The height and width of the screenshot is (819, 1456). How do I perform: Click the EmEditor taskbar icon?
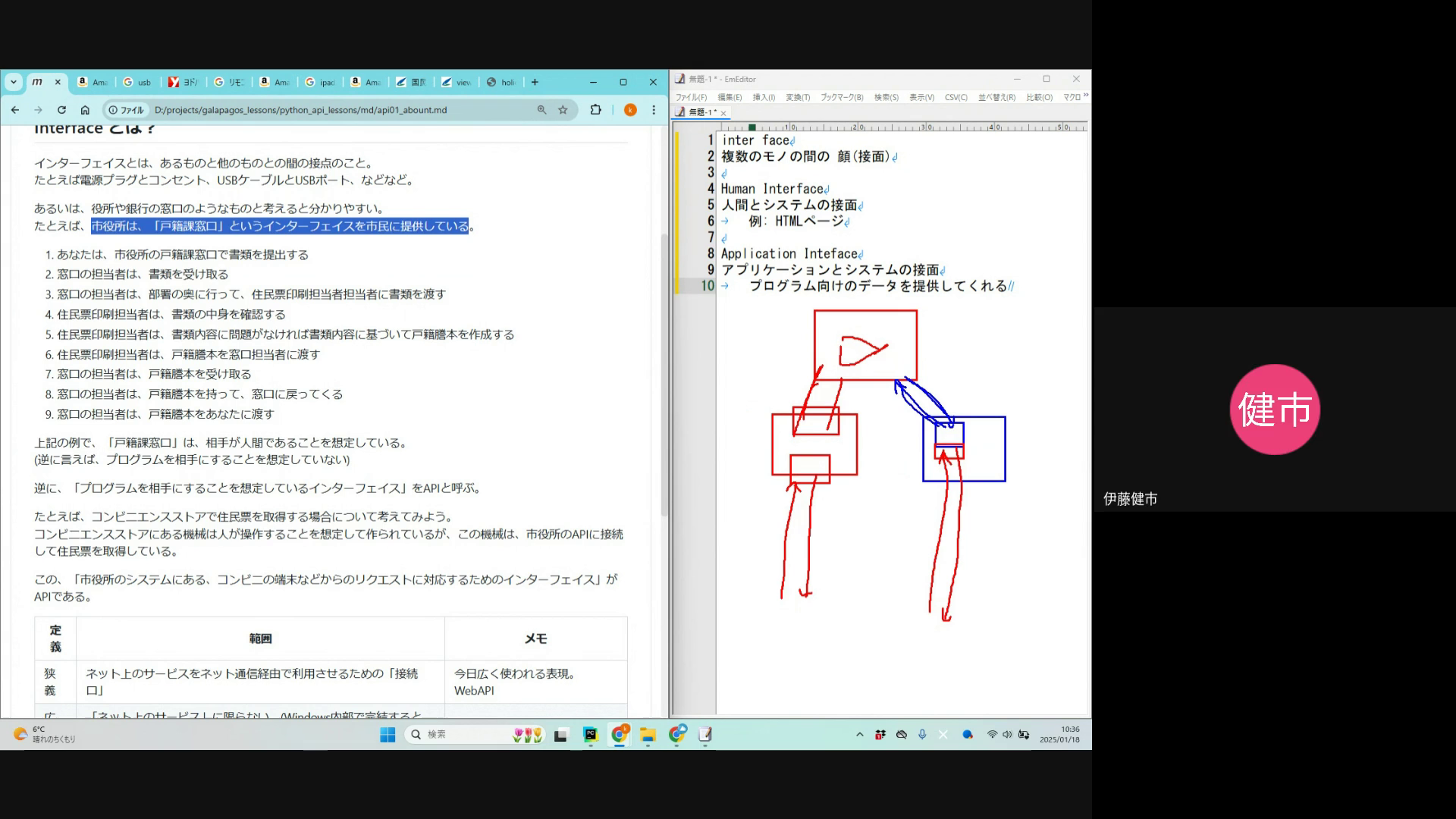click(x=705, y=734)
